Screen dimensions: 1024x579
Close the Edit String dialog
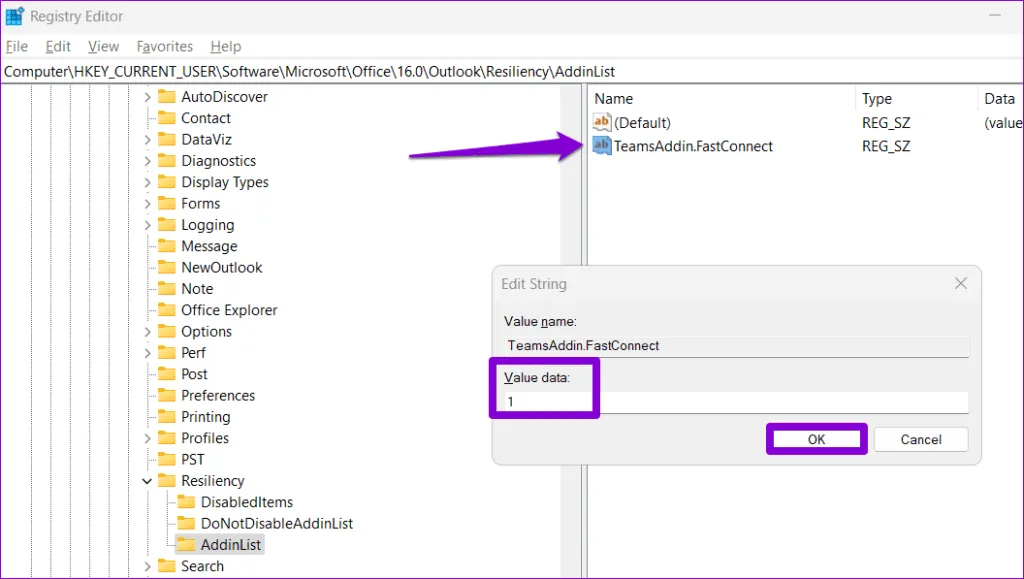[960, 284]
